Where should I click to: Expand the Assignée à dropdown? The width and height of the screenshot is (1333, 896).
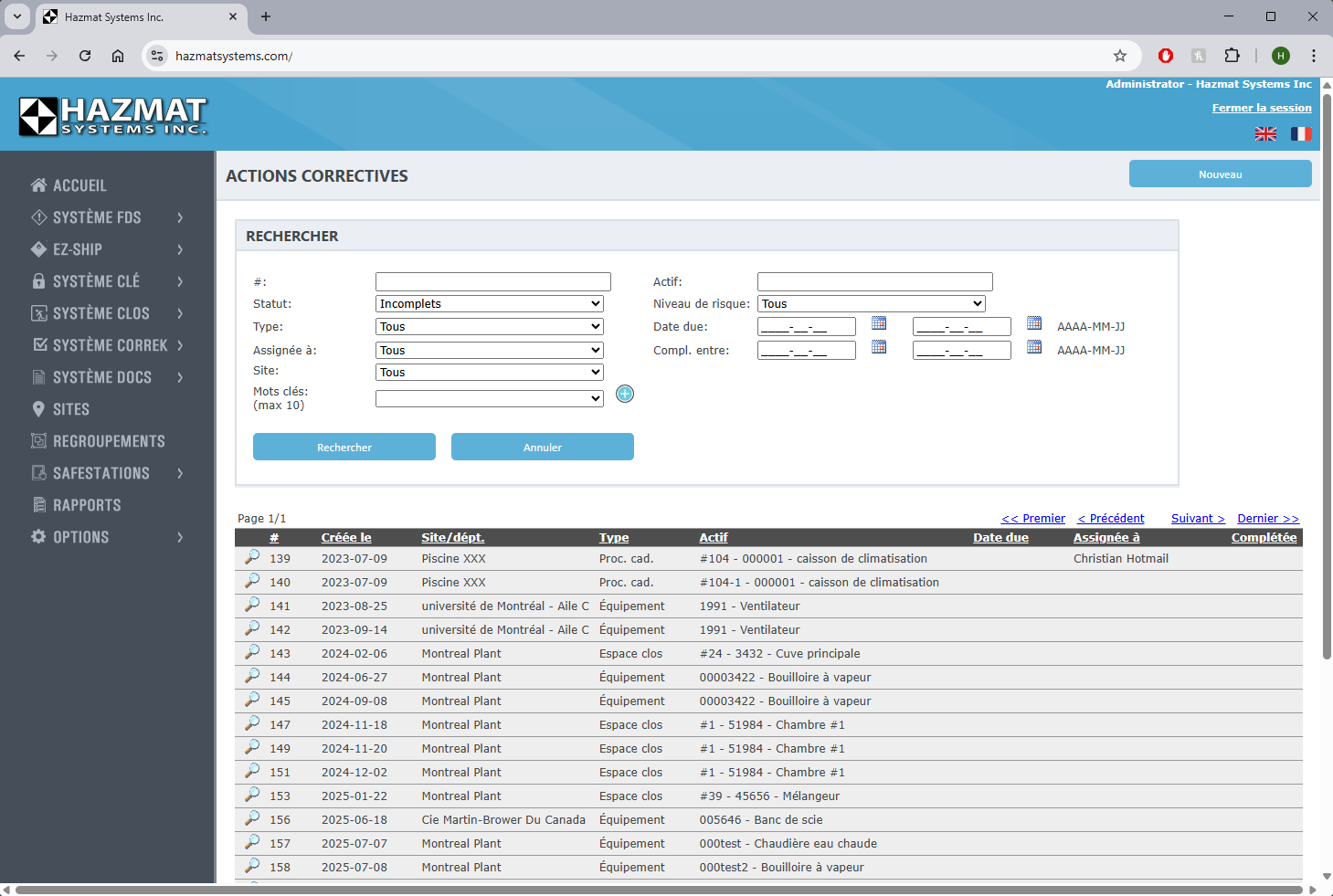click(490, 351)
